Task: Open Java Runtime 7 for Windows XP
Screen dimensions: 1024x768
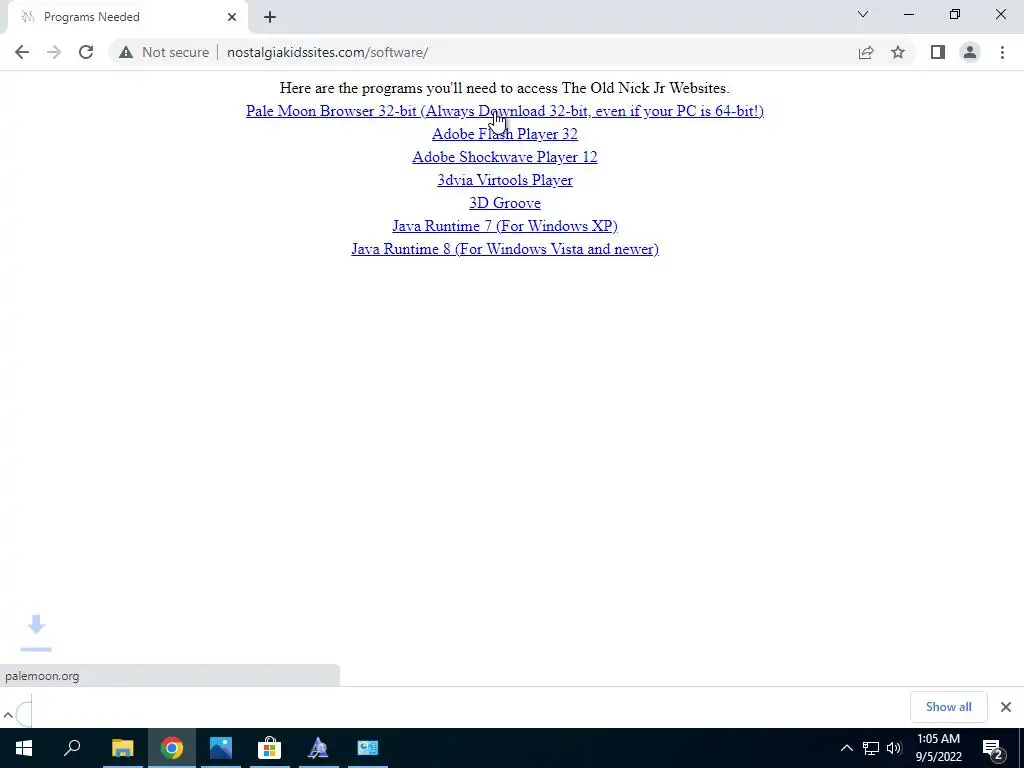Action: (505, 226)
